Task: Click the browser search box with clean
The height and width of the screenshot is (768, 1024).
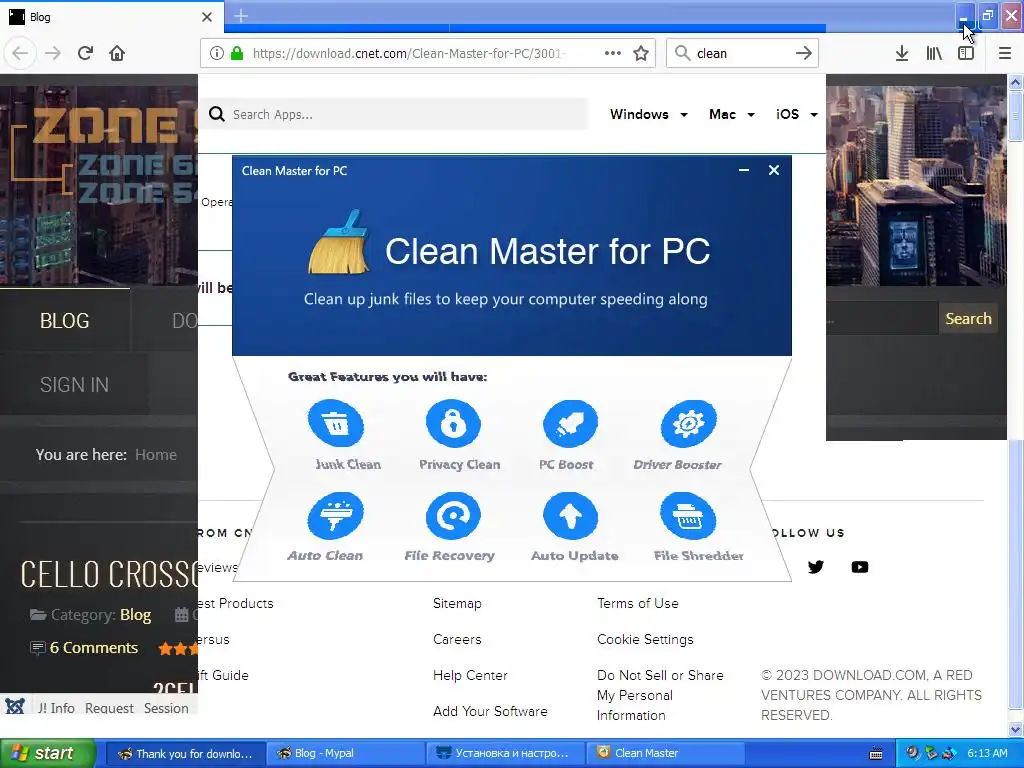Action: (x=743, y=54)
